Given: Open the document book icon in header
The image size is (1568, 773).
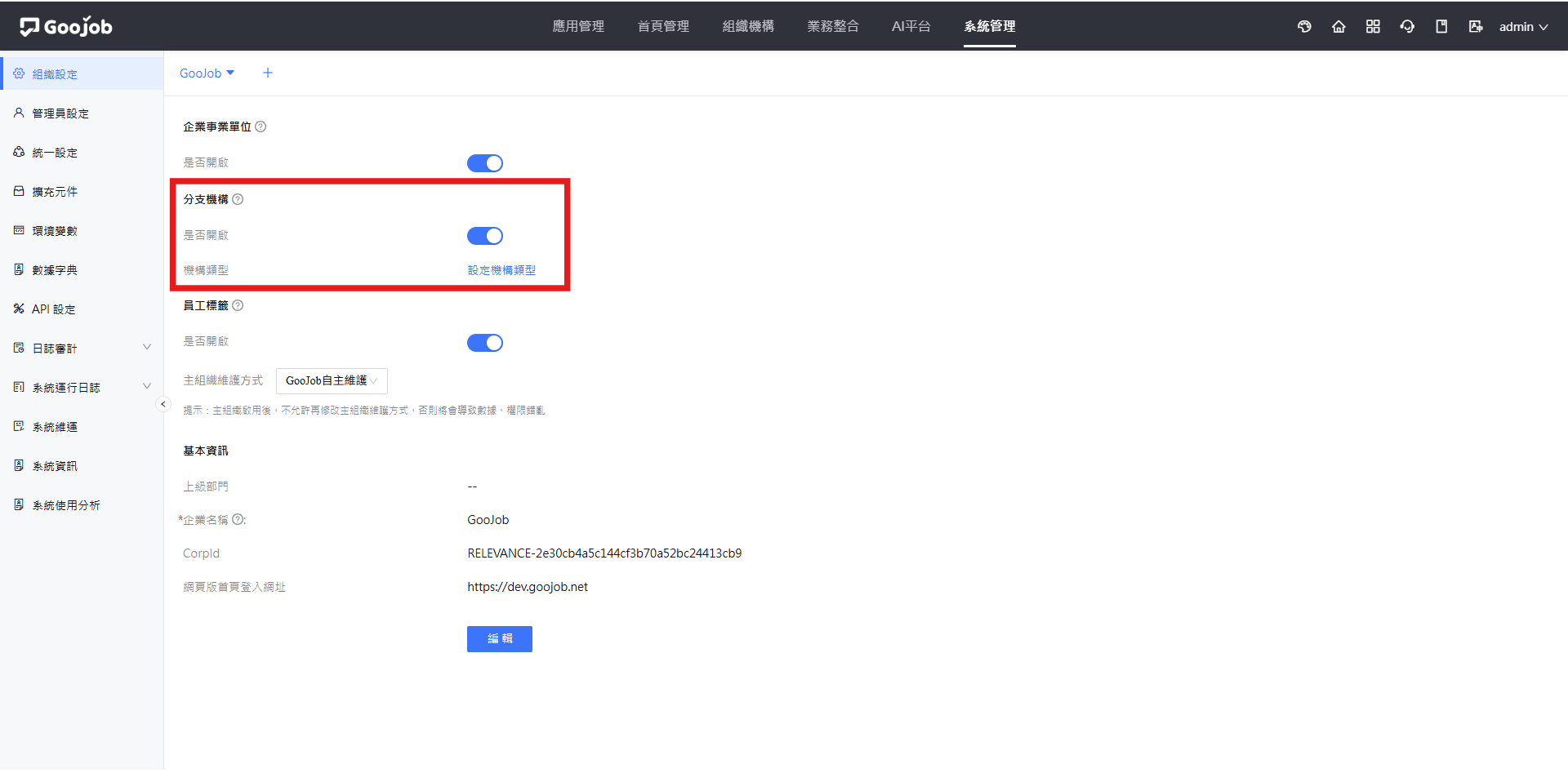Looking at the screenshot, I should coord(1441,27).
